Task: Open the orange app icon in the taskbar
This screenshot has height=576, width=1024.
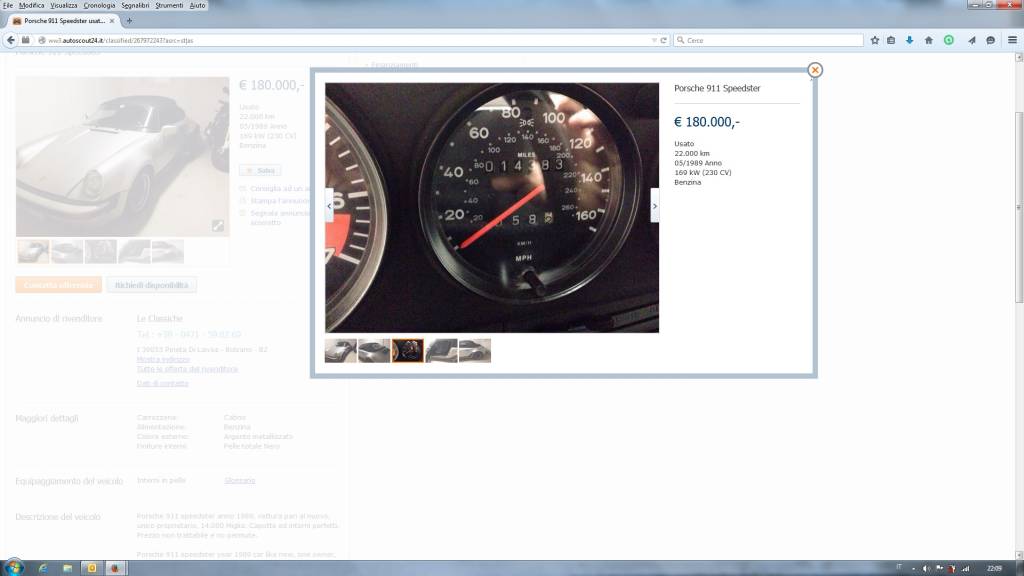Action: (x=91, y=568)
